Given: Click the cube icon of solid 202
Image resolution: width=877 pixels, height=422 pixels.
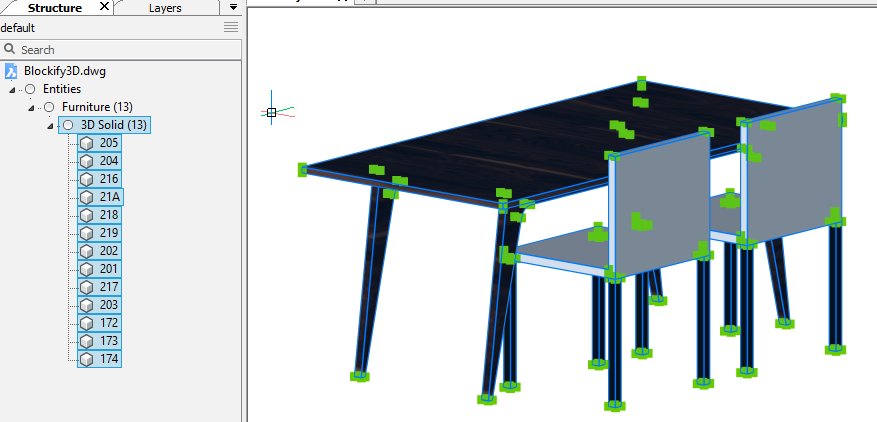Looking at the screenshot, I should pos(86,251).
